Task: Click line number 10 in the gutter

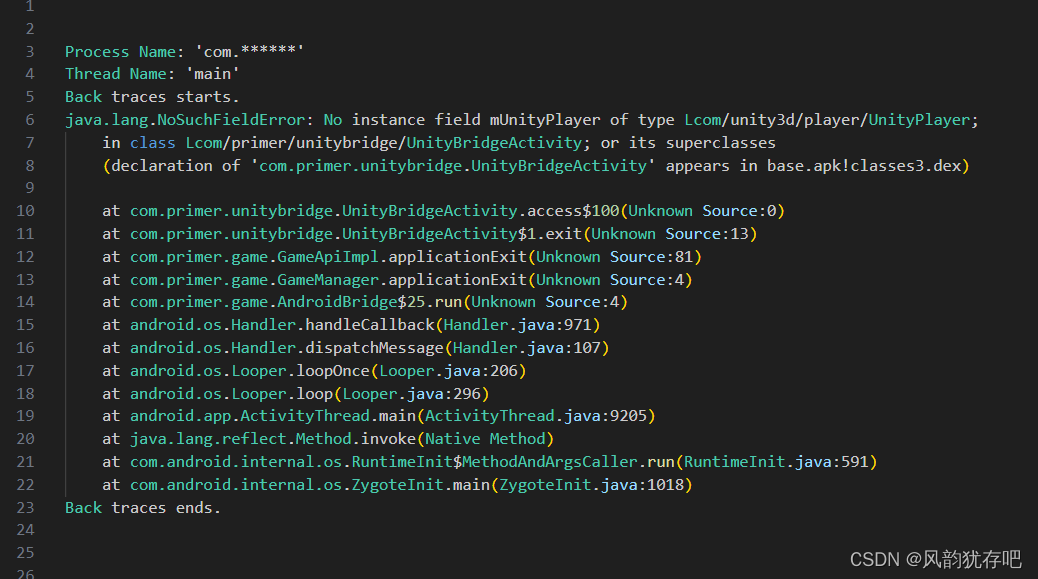Action: click(x=25, y=211)
